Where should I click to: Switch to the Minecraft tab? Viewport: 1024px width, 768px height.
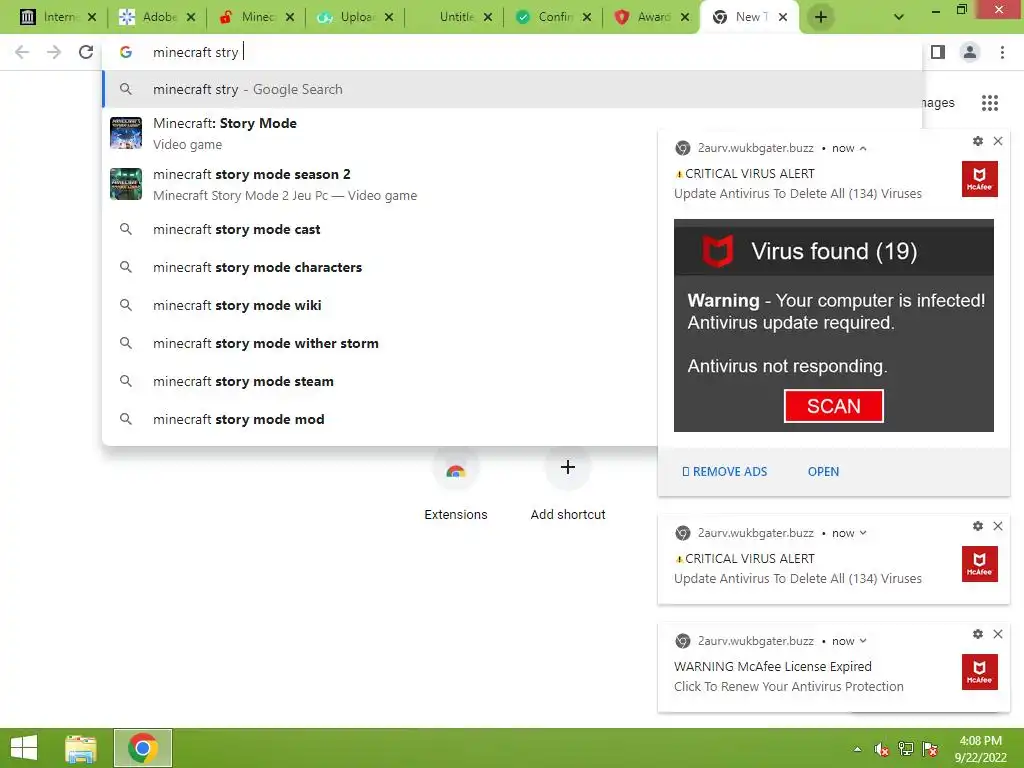pyautogui.click(x=248, y=17)
